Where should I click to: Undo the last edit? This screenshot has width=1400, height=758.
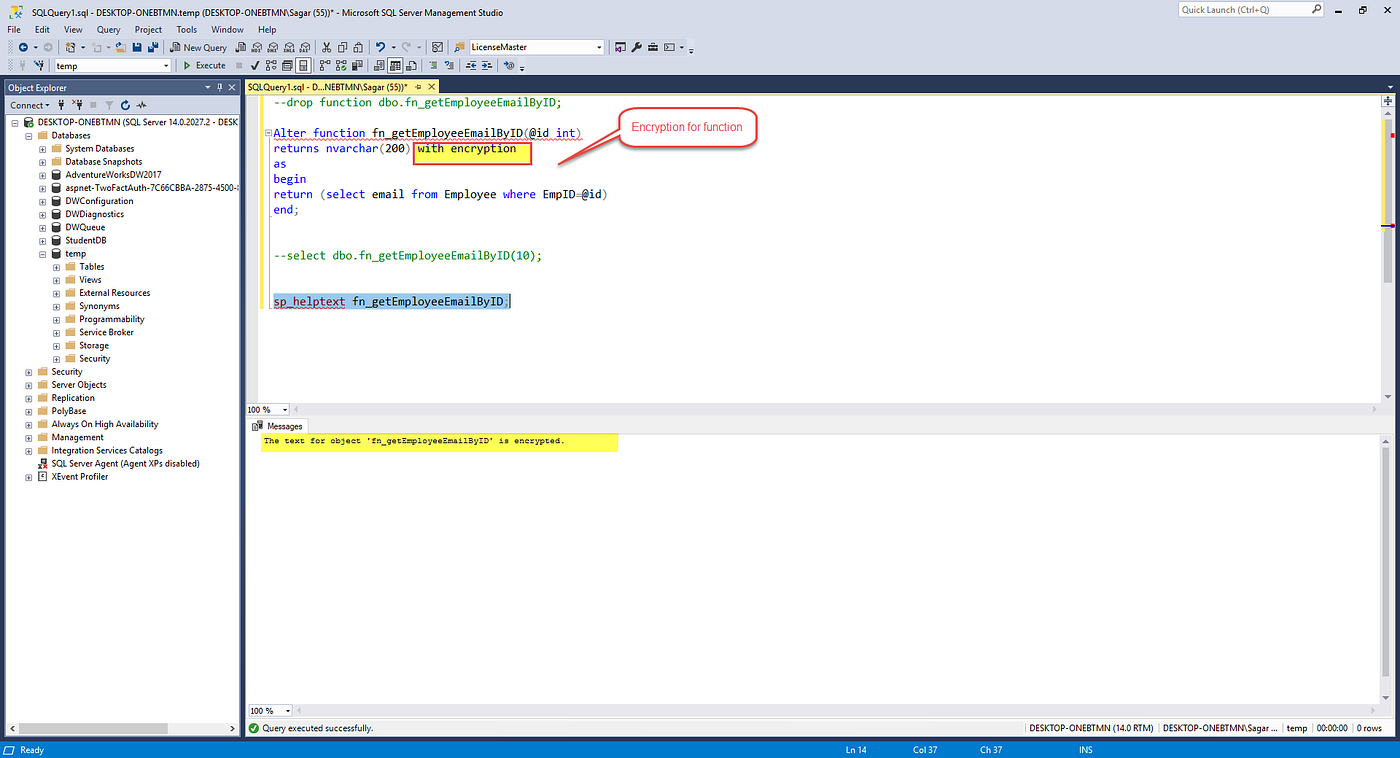tap(381, 47)
